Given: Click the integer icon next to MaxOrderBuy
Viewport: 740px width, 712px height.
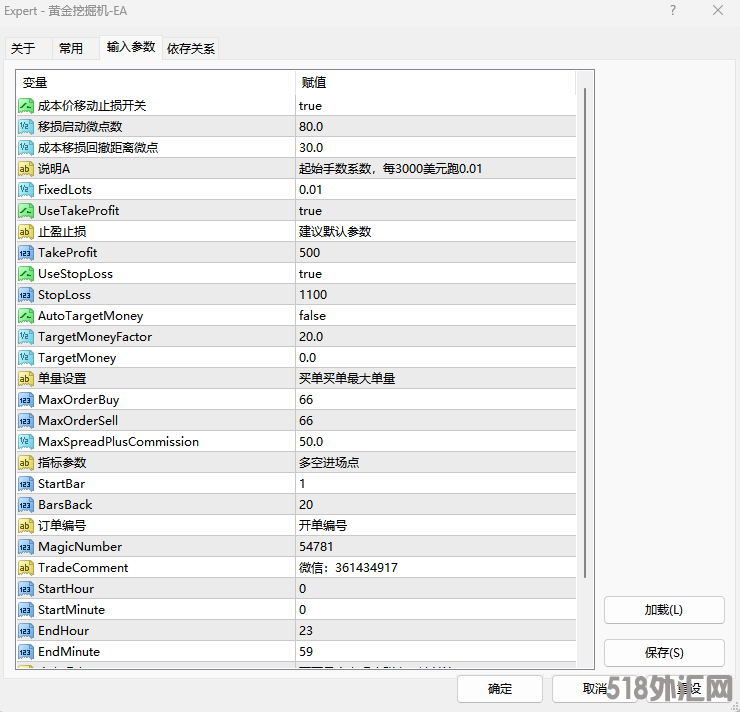Looking at the screenshot, I should point(25,400).
